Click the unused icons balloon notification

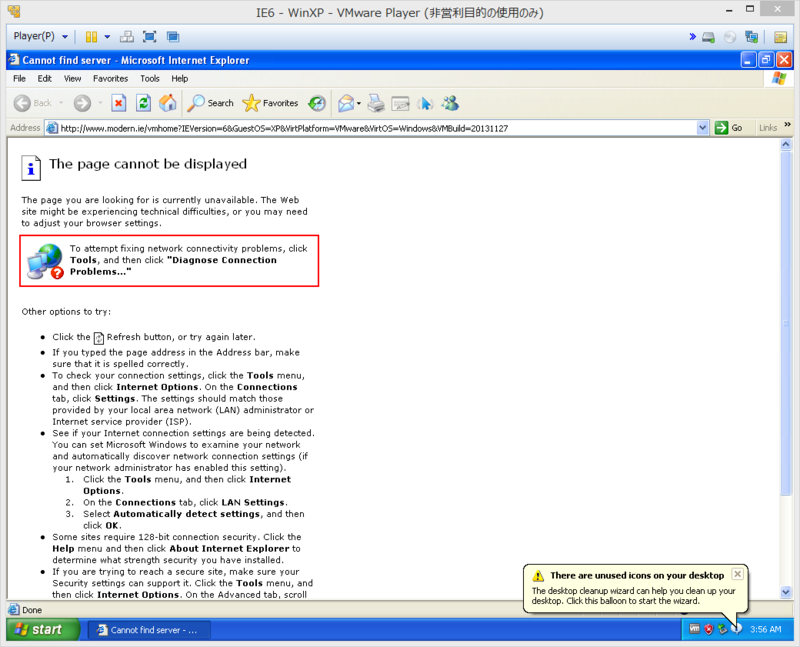click(635, 588)
